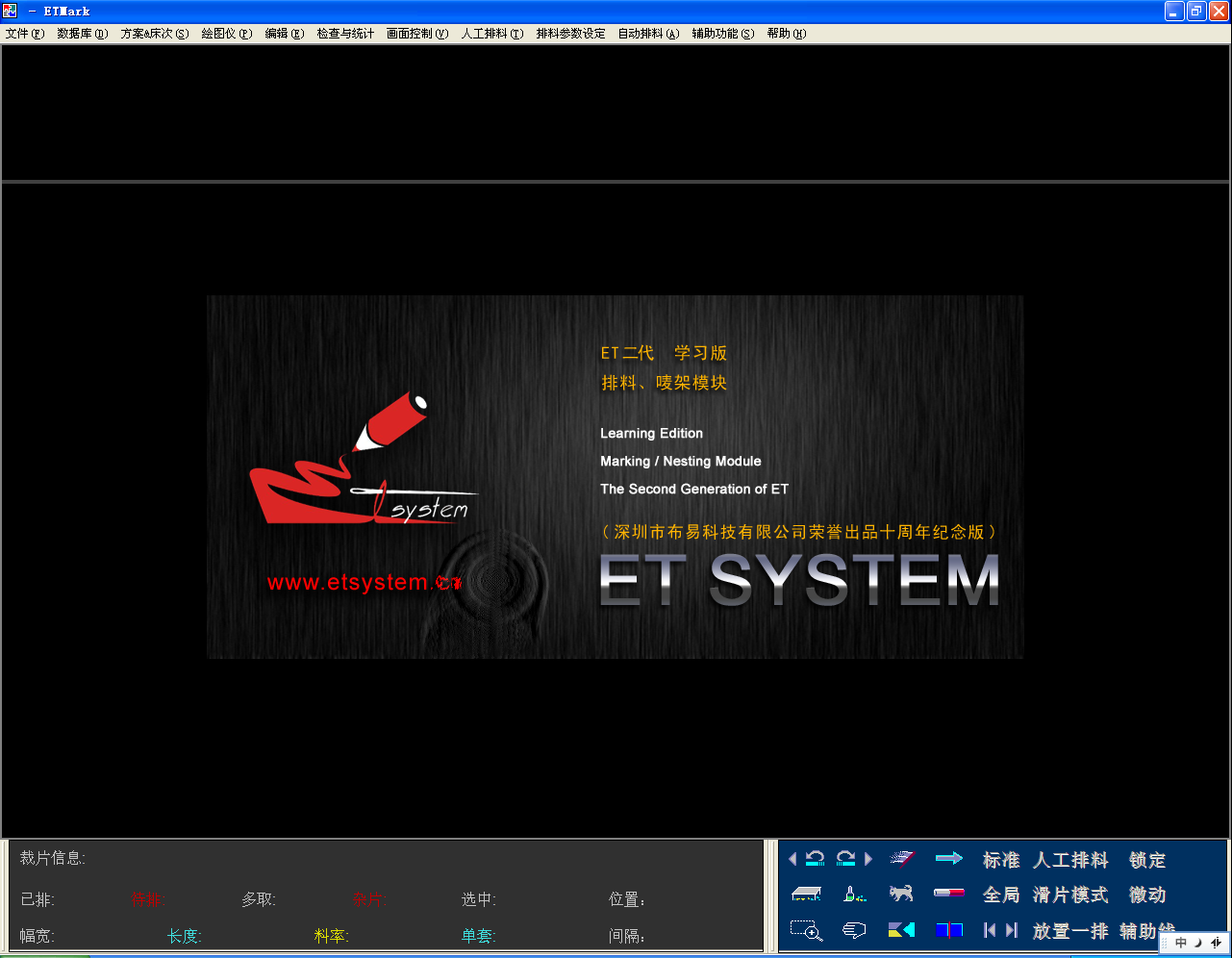This screenshot has width=1232, height=958.
Task: Click the red and white bar icon
Action: (949, 894)
